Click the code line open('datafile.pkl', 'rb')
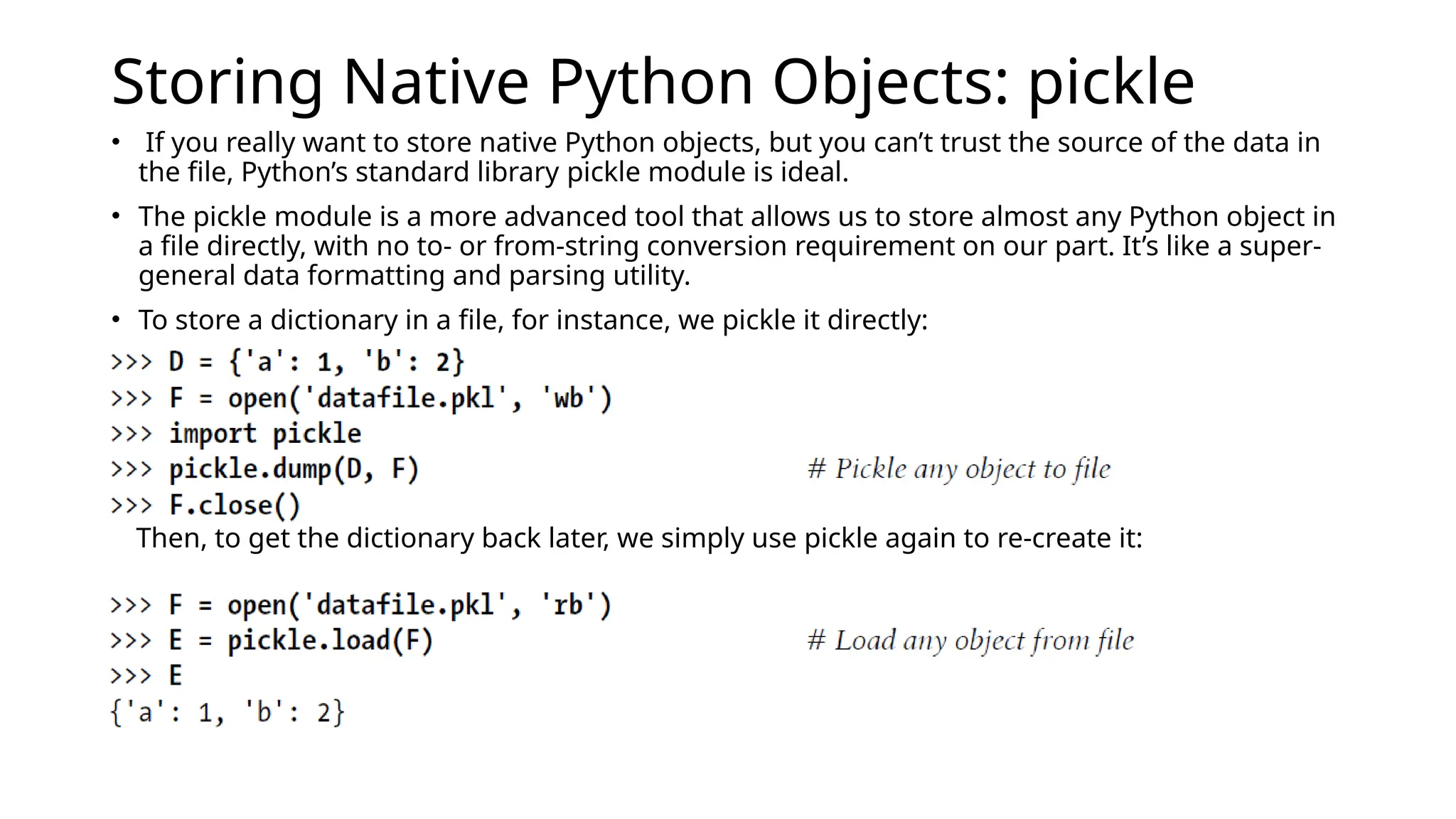1456x819 pixels. [x=361, y=605]
